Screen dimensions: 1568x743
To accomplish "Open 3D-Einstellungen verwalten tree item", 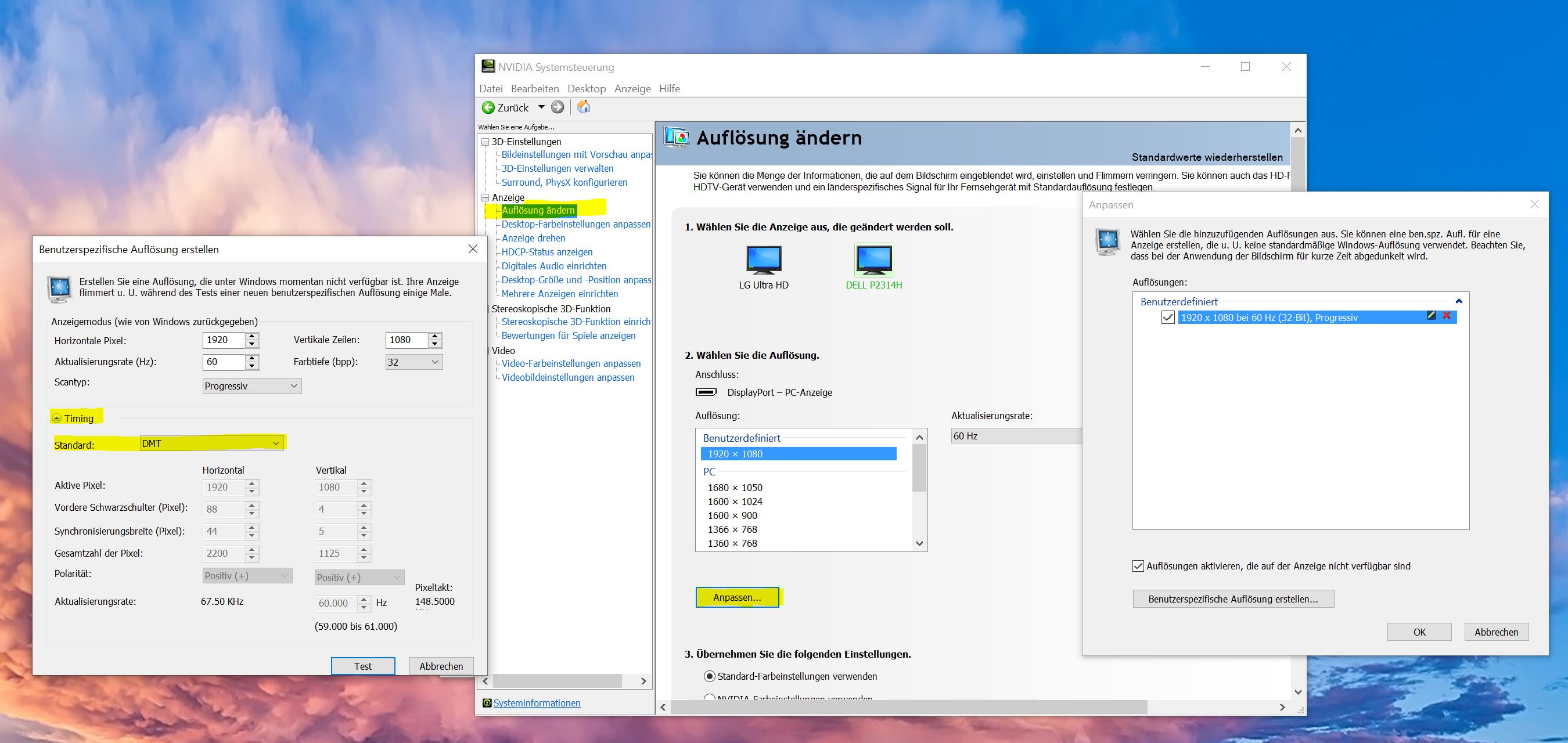I will pos(557,168).
